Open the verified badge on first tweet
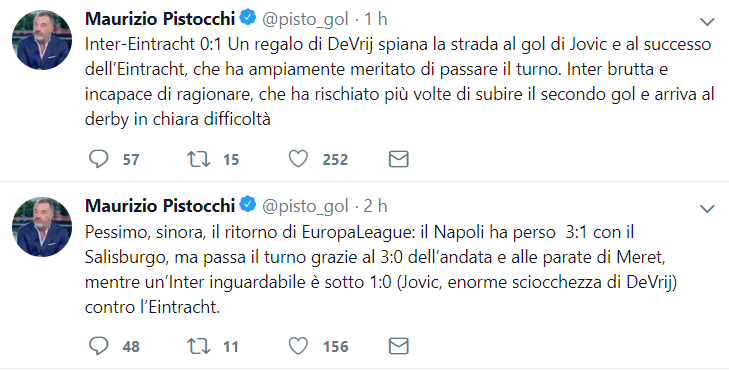Viewport: 729px width, 371px height. coord(248,18)
